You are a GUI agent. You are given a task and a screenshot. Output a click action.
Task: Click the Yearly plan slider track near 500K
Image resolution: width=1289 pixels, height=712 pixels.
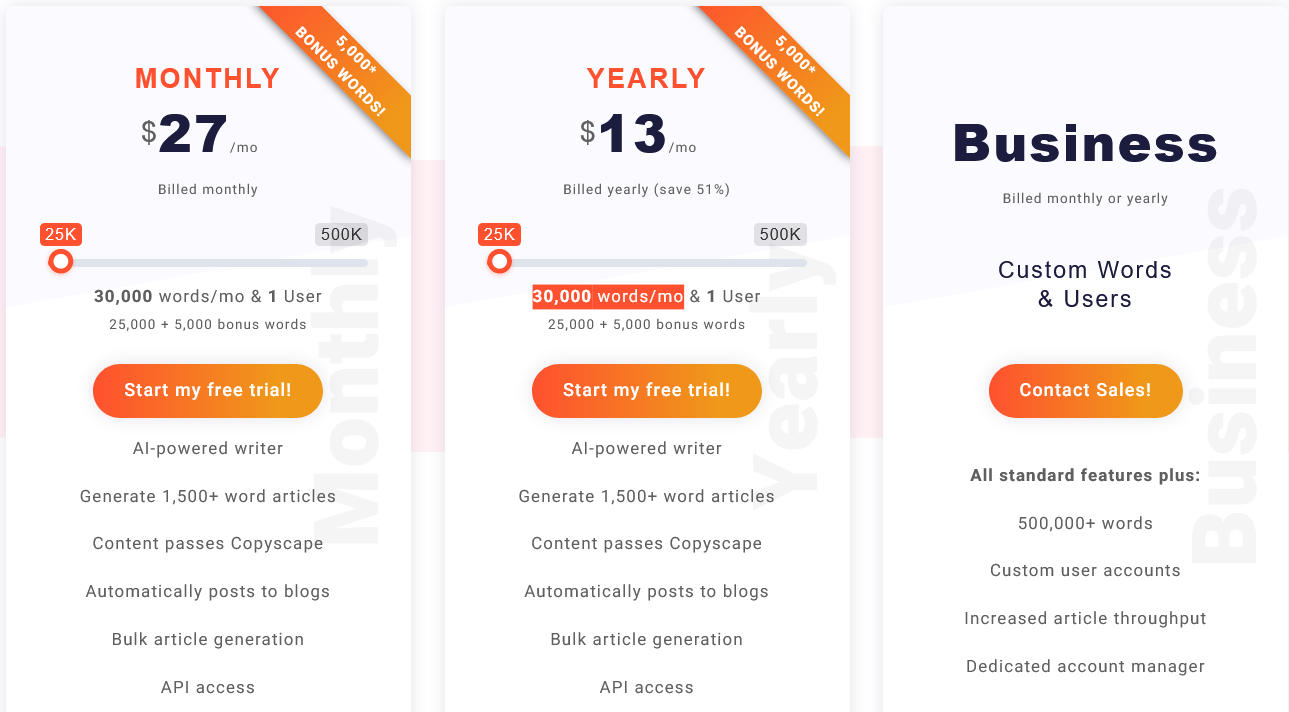(794, 263)
